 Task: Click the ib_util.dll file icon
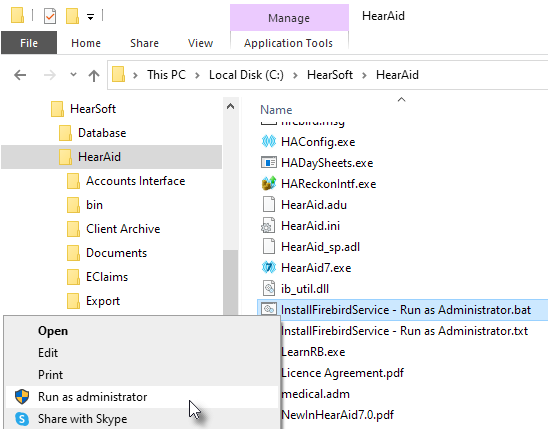pyautogui.click(x=269, y=289)
